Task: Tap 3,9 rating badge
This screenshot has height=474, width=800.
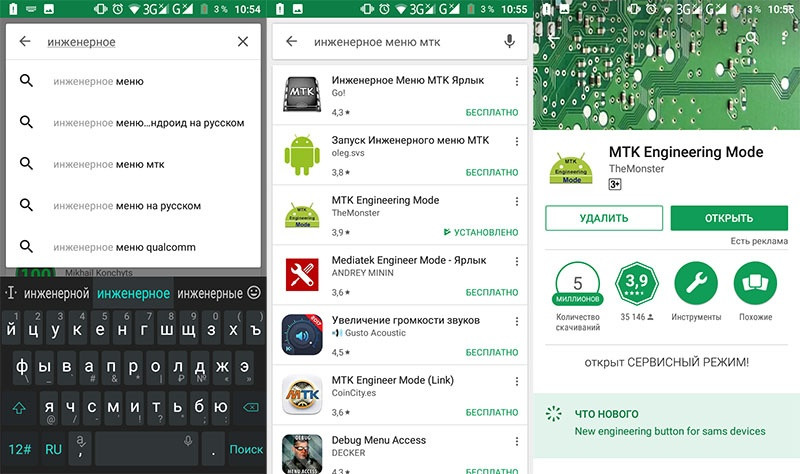Action: [x=637, y=283]
